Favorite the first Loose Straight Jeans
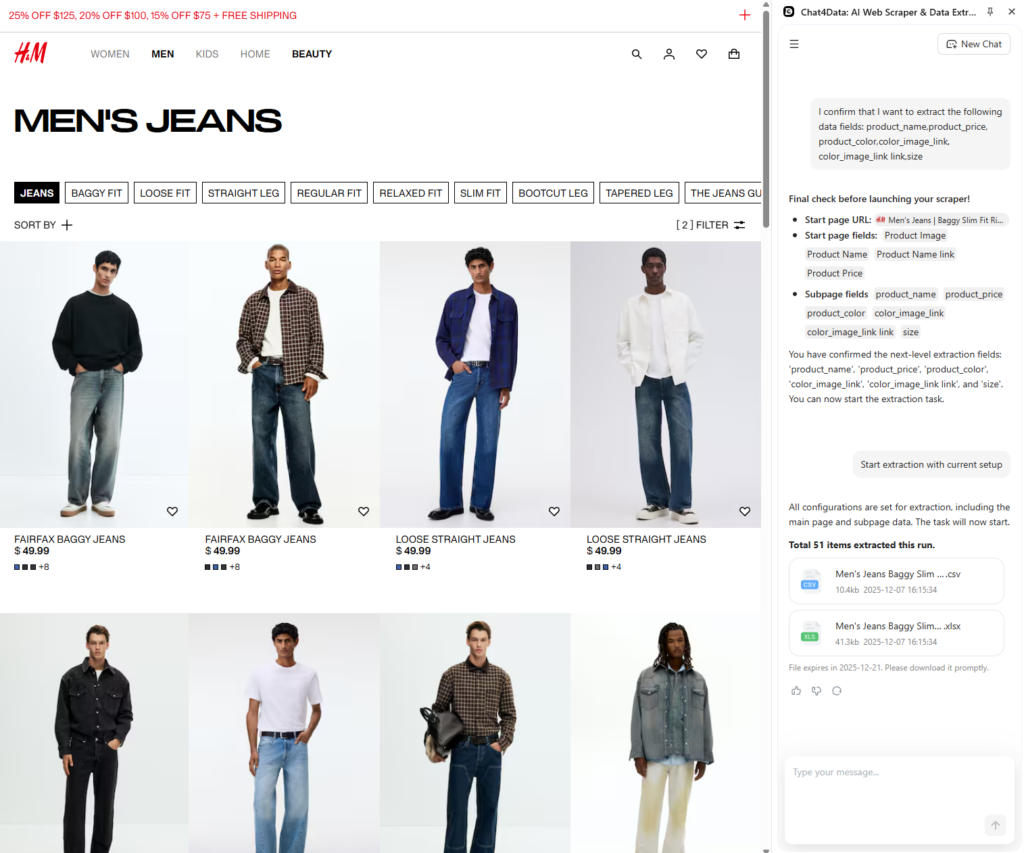The image size is (1024, 853). pos(554,511)
